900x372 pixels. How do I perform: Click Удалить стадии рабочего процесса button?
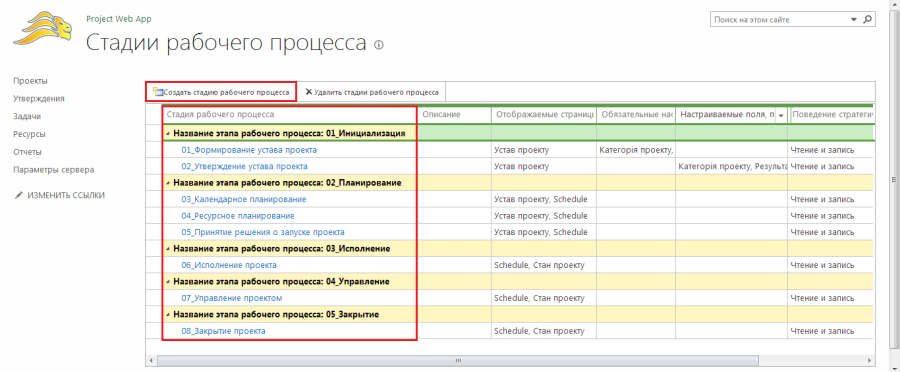coord(372,92)
